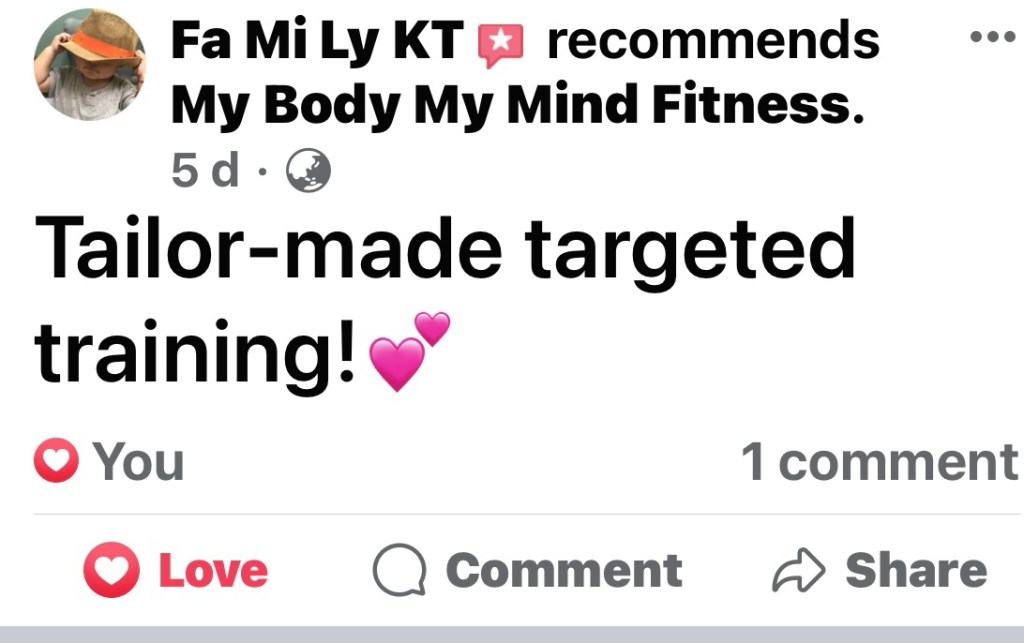Viewport: 1024px width, 643px height.
Task: Click the red Love label text
Action: click(x=214, y=571)
